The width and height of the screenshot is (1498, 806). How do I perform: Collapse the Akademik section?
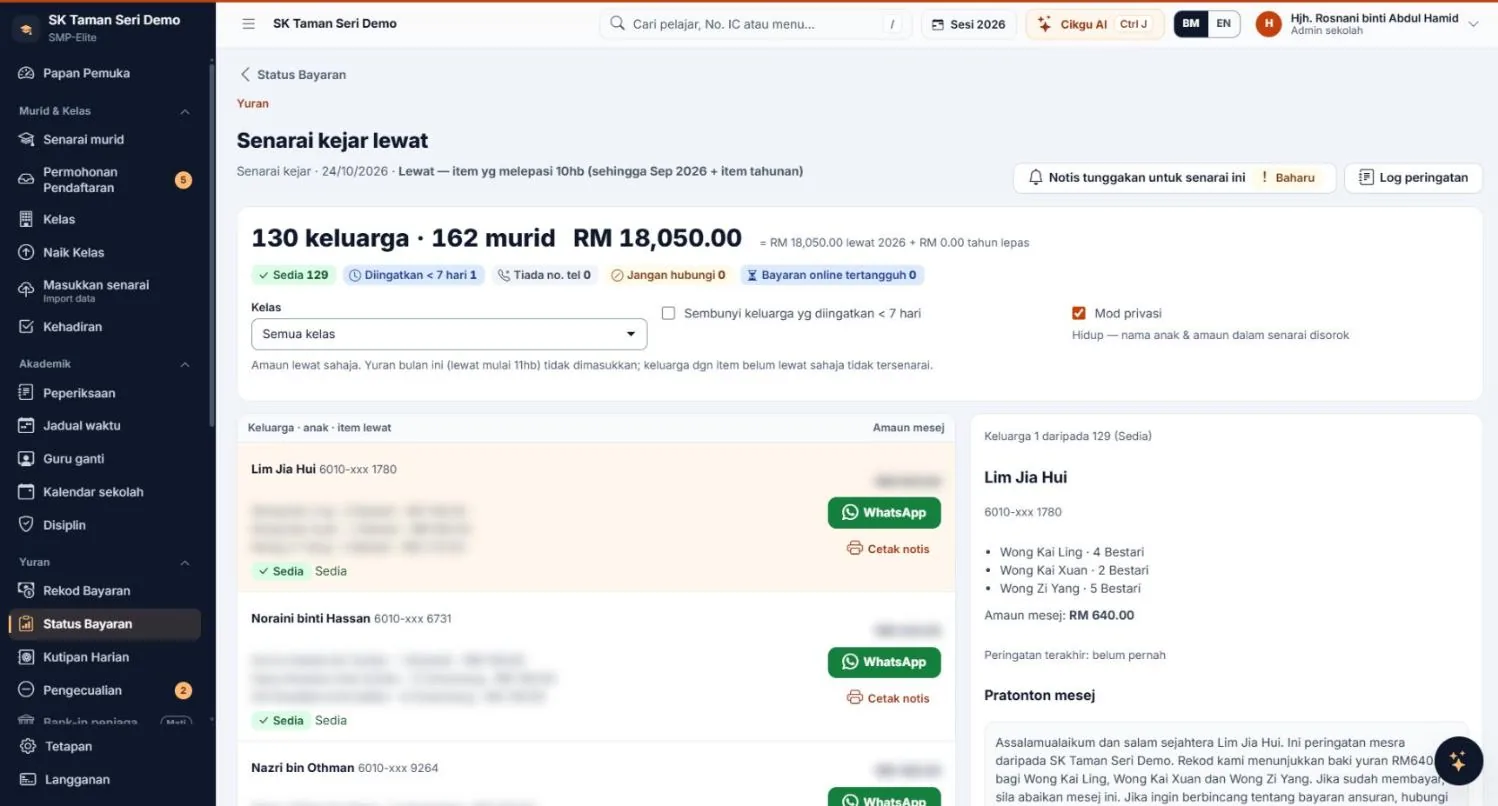(x=185, y=364)
